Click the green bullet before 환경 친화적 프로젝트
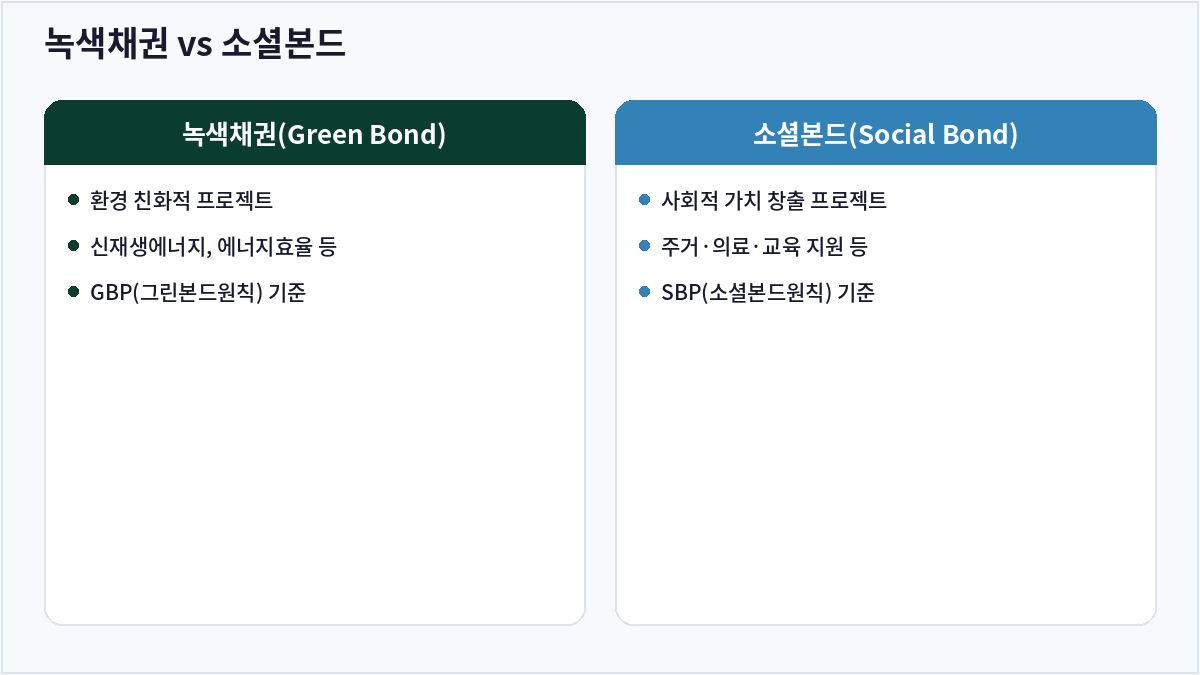This screenshot has width=1200, height=675. click(x=73, y=200)
